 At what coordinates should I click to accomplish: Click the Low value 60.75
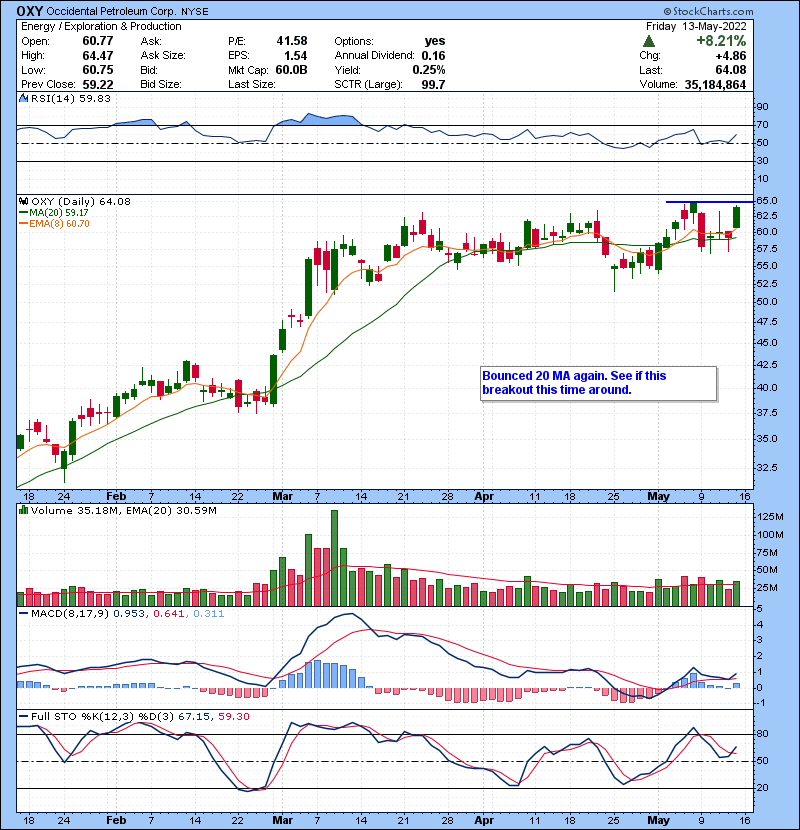[x=98, y=70]
